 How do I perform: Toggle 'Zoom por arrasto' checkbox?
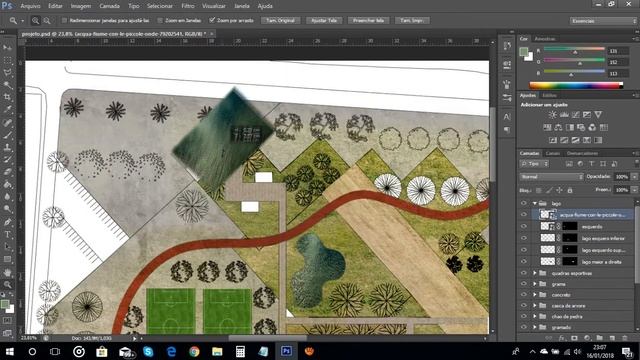(212, 20)
